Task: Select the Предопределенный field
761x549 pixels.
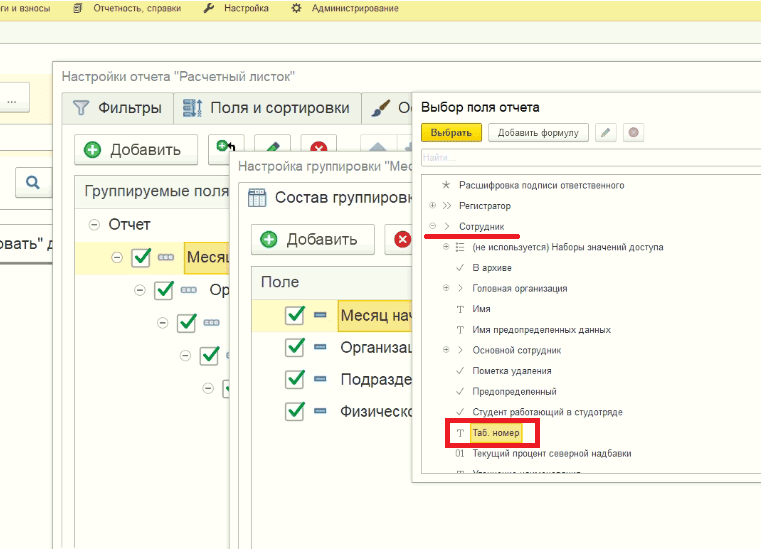Action: pos(514,391)
